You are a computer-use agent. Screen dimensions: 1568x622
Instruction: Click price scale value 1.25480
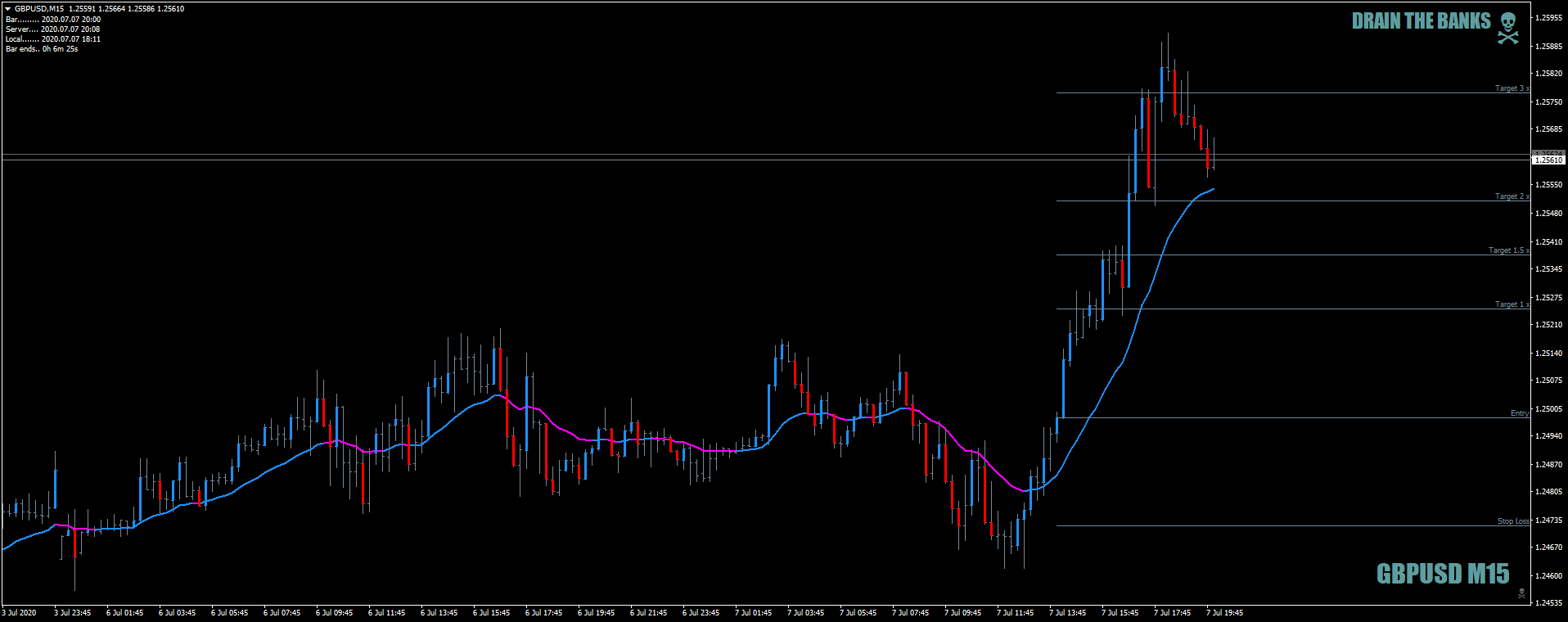click(1548, 214)
